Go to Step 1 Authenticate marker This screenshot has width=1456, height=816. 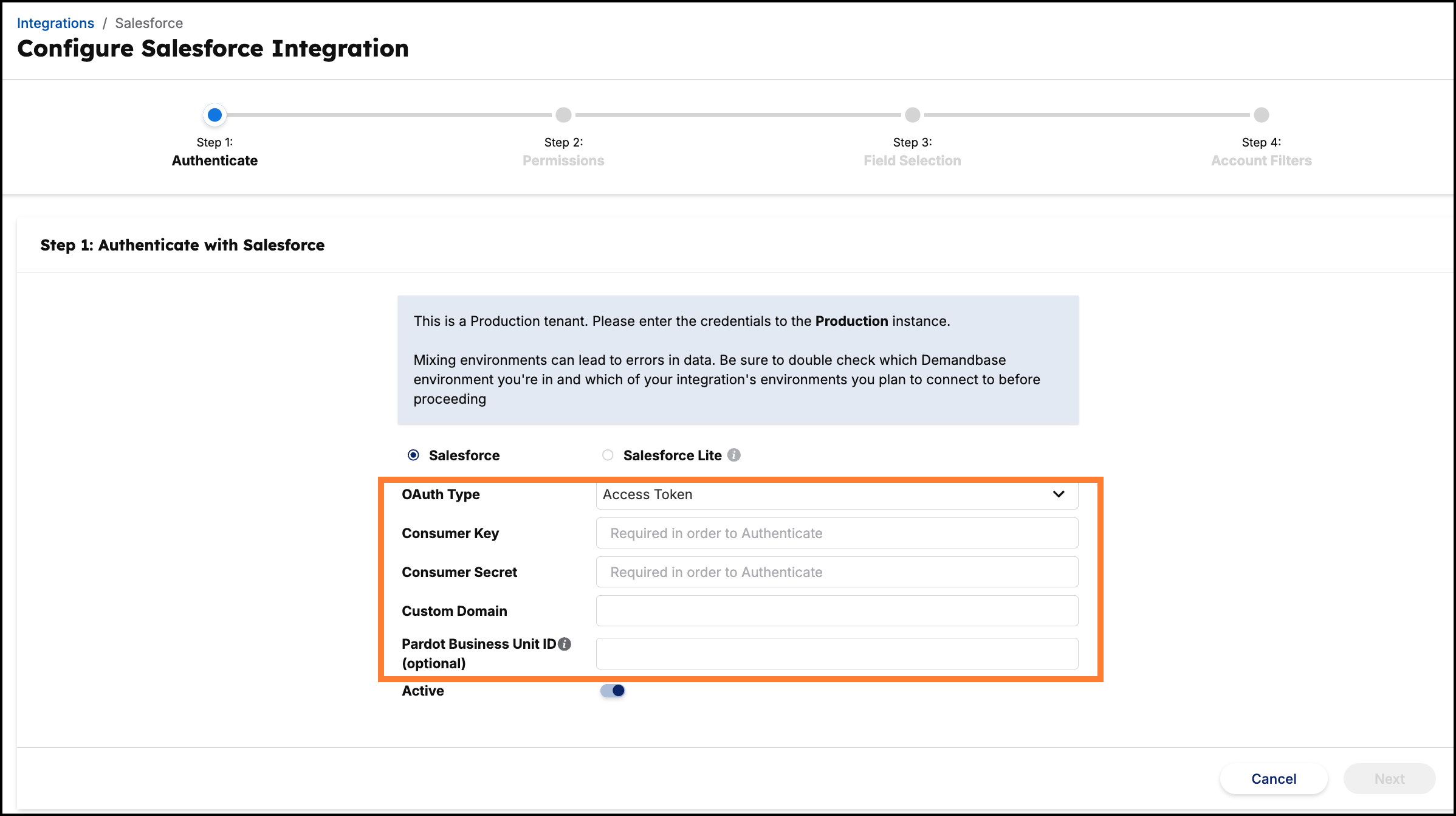[x=215, y=115]
